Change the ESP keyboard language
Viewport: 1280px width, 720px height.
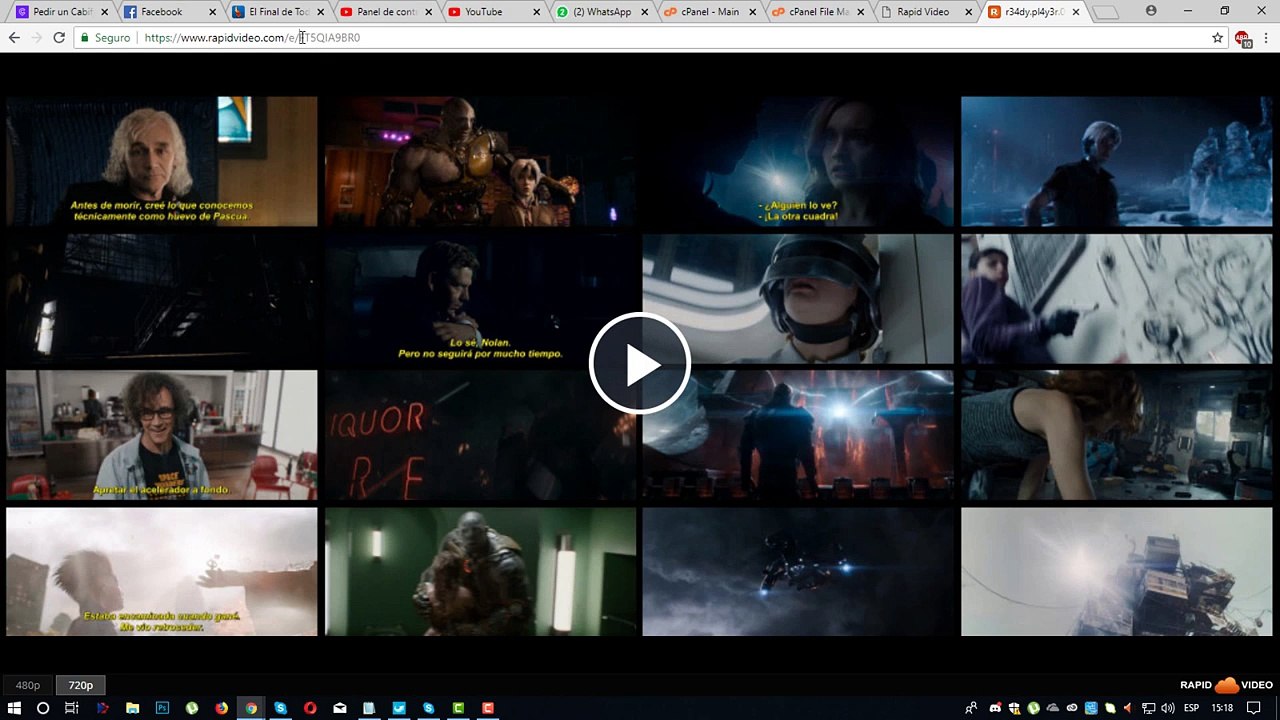pos(1192,708)
